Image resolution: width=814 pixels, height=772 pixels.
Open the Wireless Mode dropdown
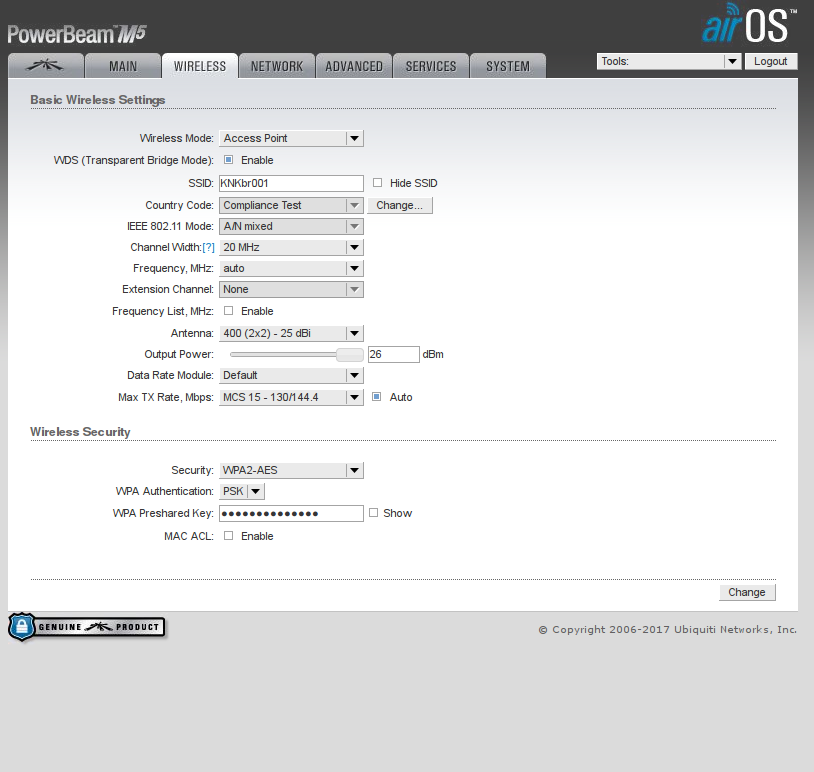click(291, 138)
